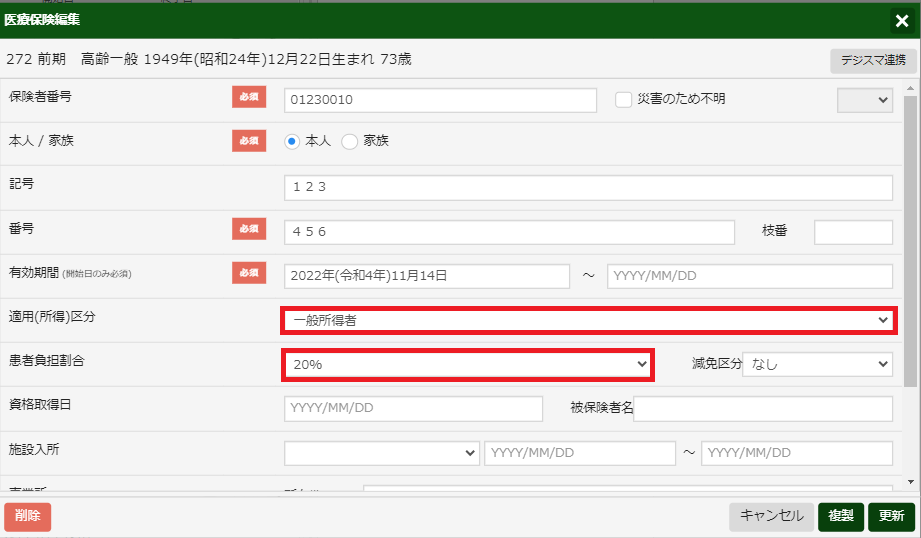921x538 pixels.
Task: Click the 適用(所得)区分 label
Action: pyautogui.click(x=52, y=317)
